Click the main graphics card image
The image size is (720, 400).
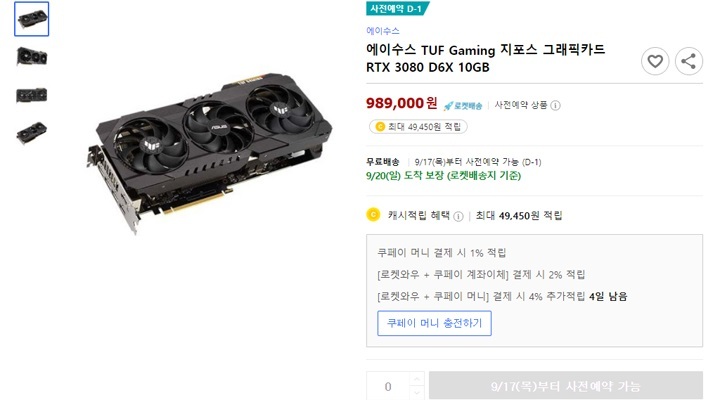pos(209,154)
